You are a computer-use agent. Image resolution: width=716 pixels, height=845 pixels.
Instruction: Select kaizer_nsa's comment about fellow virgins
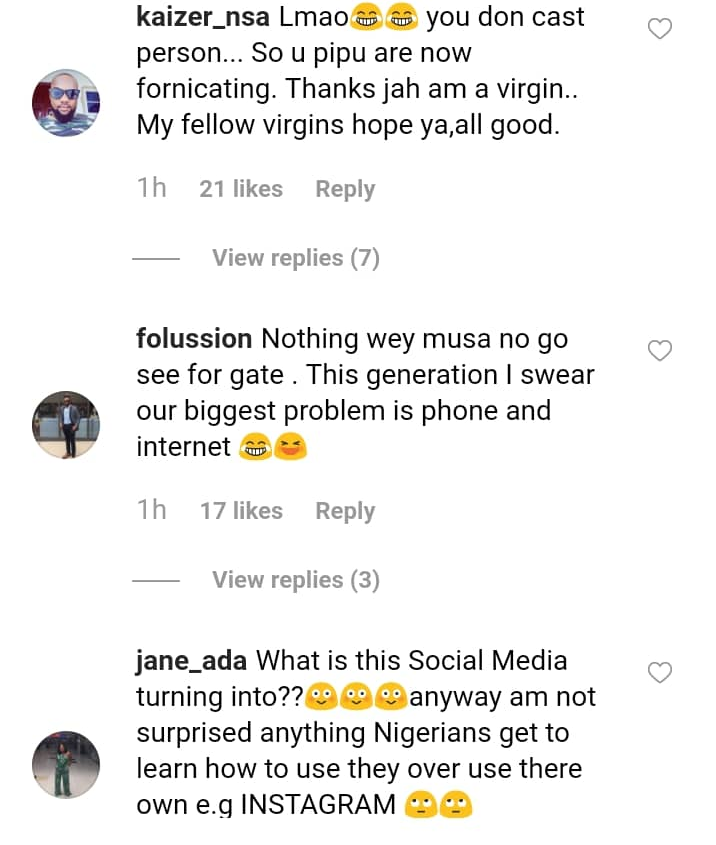(360, 90)
